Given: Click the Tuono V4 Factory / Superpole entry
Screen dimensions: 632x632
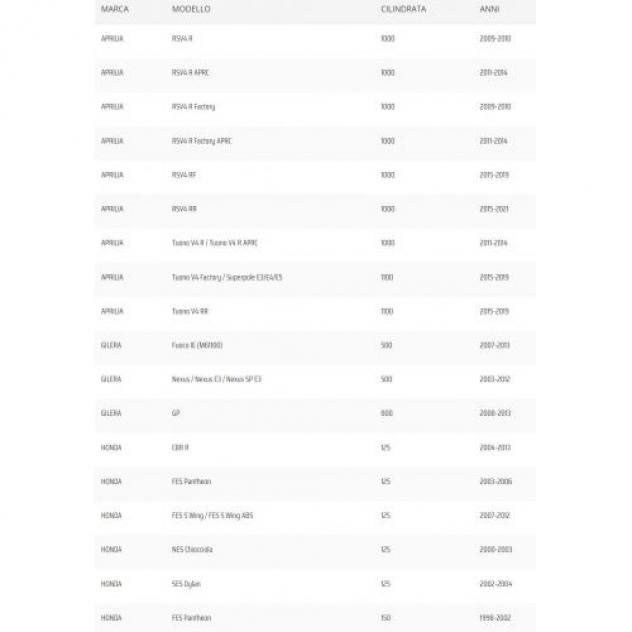Looking at the screenshot, I should [x=227, y=277].
